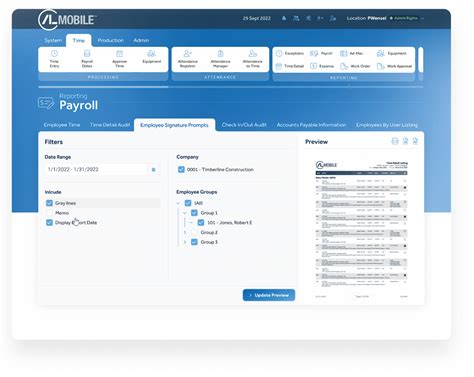The height and width of the screenshot is (377, 474).
Task: Collapse the Group 1 tree node
Action: pos(185,213)
